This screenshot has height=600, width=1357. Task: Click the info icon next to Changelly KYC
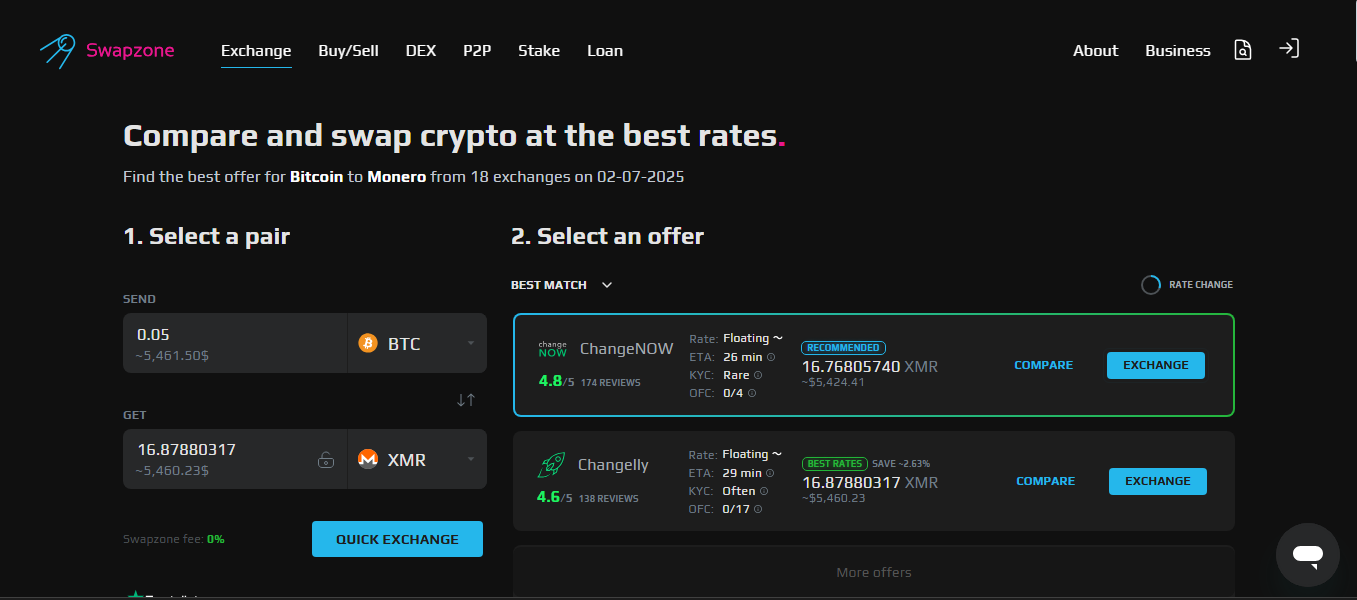pos(764,491)
